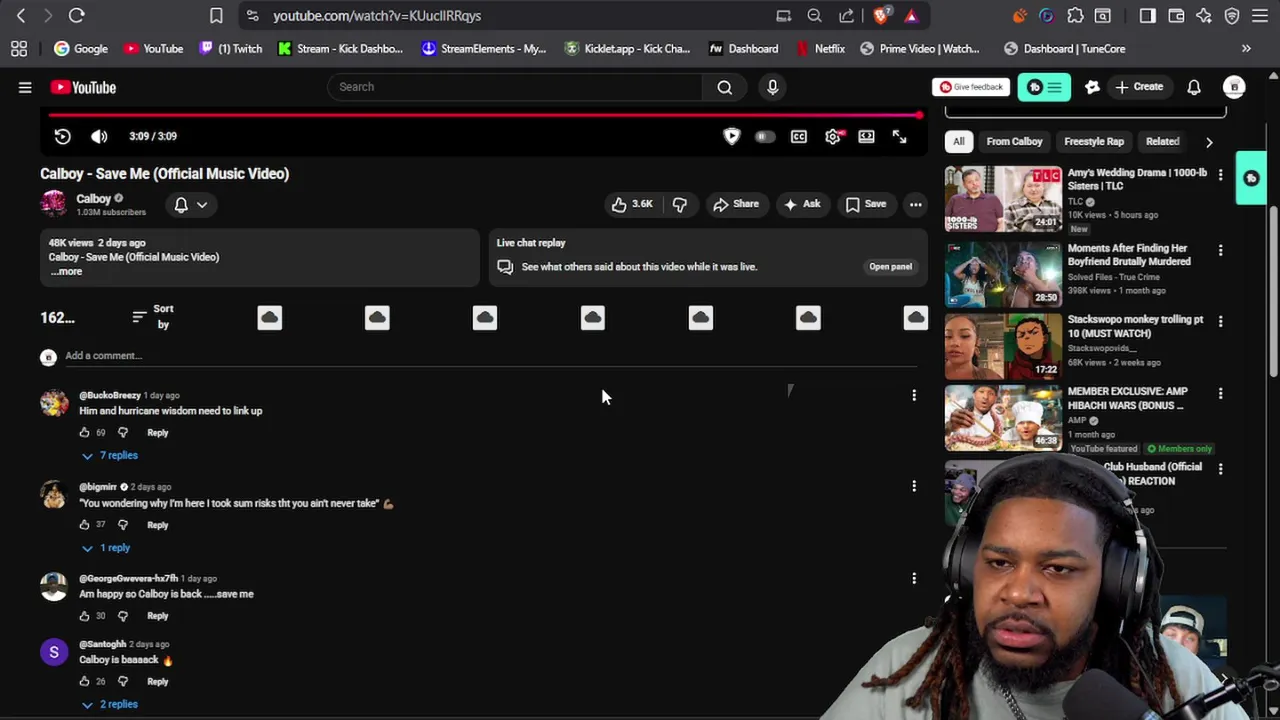Open the Calboy channel name

[93, 198]
